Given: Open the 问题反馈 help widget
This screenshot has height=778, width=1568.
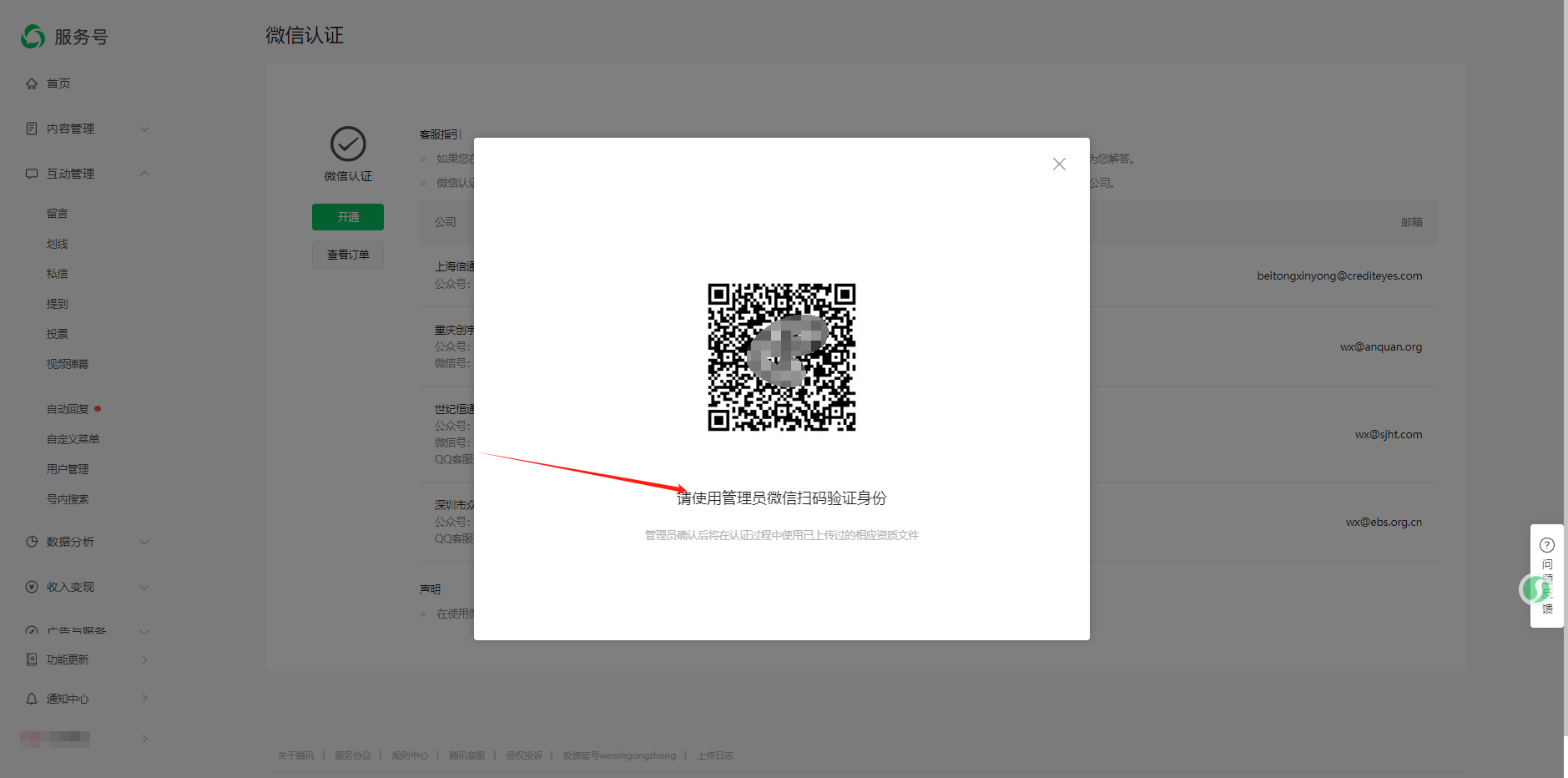Looking at the screenshot, I should pyautogui.click(x=1546, y=576).
